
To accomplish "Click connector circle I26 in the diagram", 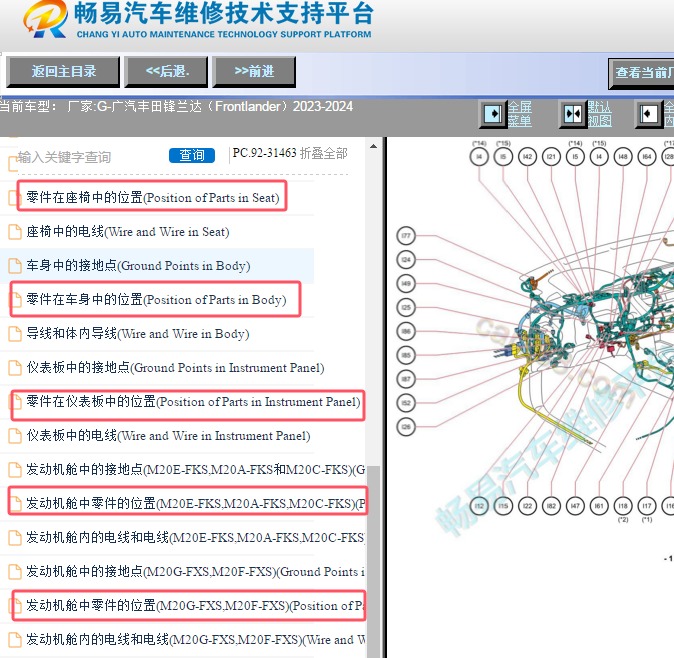I will (x=406, y=427).
